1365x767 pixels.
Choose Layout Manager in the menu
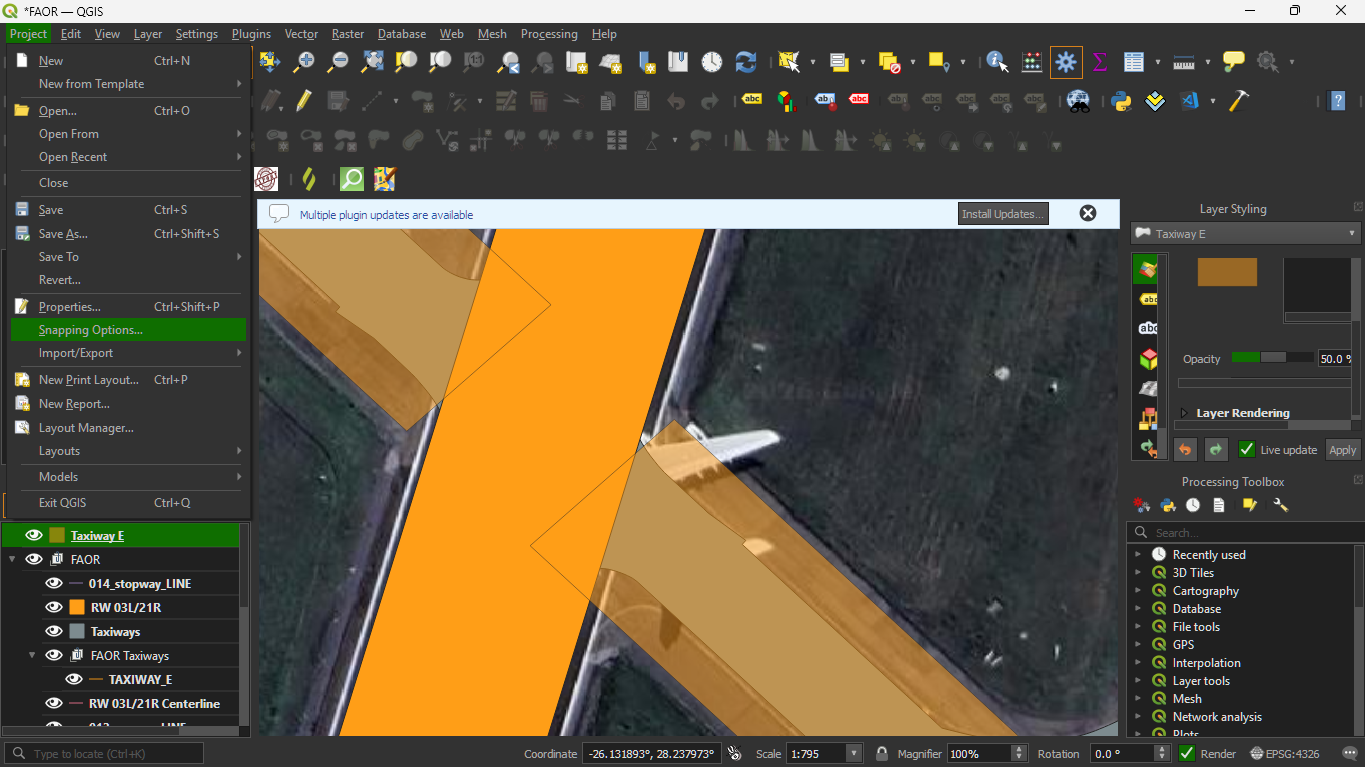pyautogui.click(x=86, y=428)
